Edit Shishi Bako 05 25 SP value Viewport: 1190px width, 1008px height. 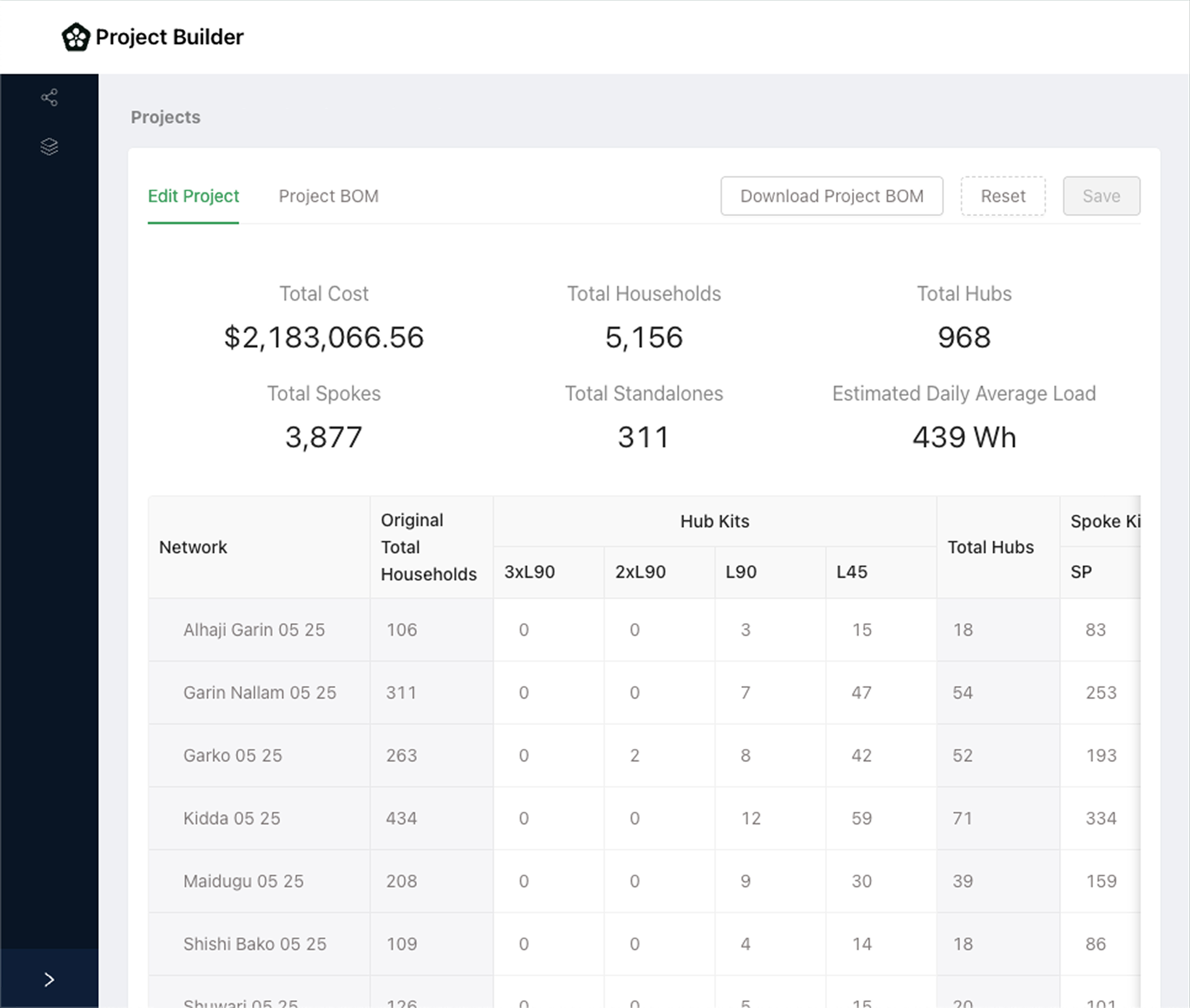[x=1095, y=944]
